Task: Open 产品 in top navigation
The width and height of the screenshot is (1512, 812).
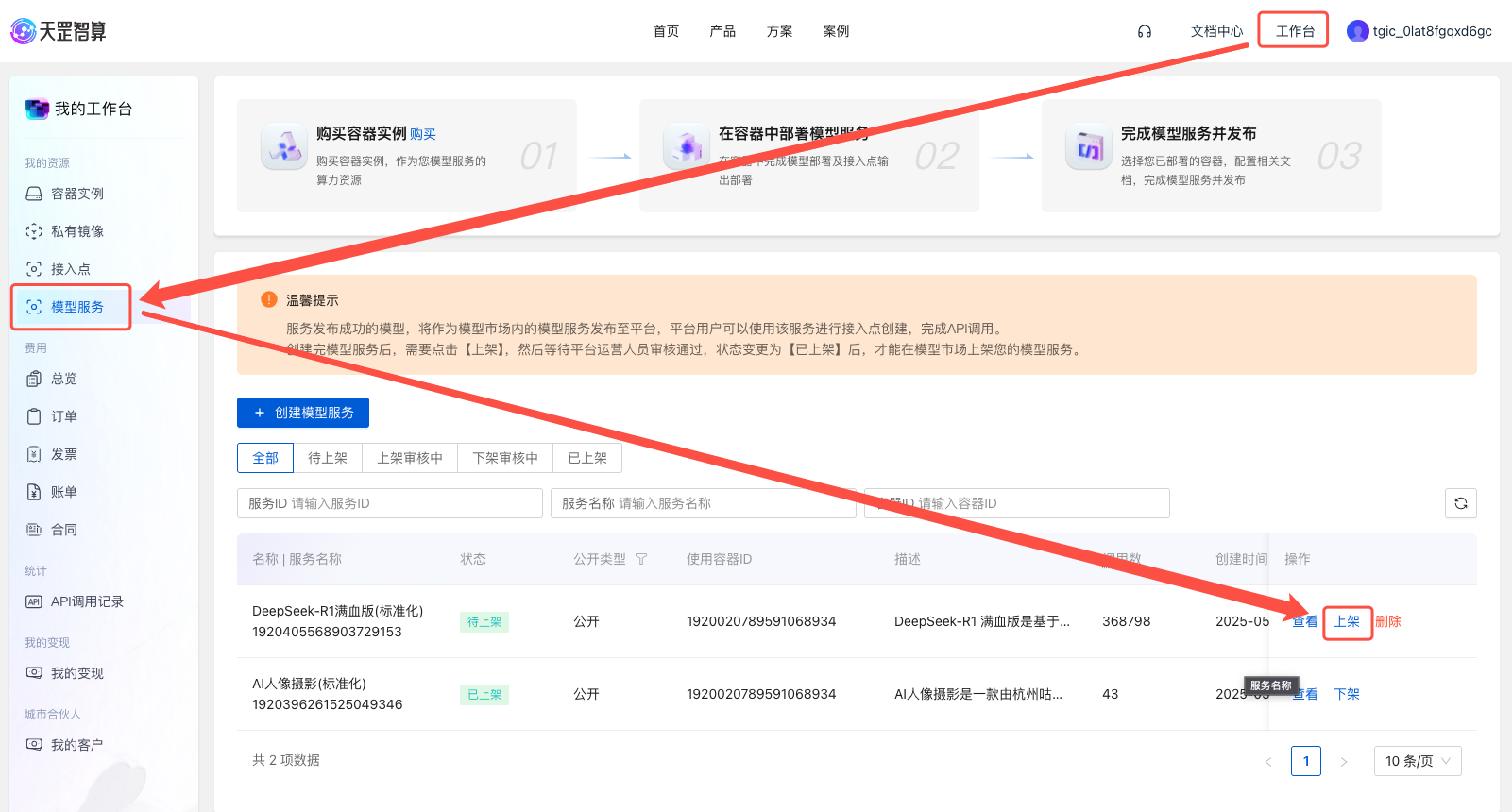Action: tap(723, 31)
